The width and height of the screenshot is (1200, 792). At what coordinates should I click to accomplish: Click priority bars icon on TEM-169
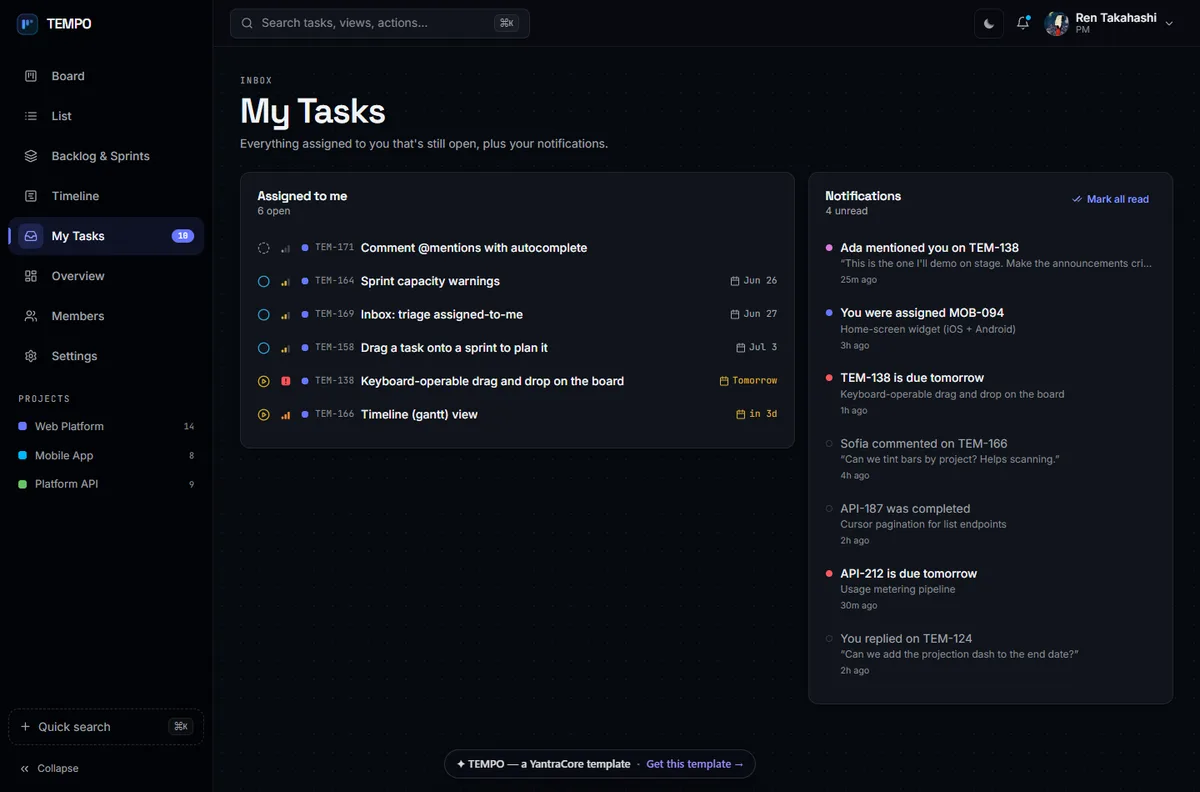(x=286, y=314)
